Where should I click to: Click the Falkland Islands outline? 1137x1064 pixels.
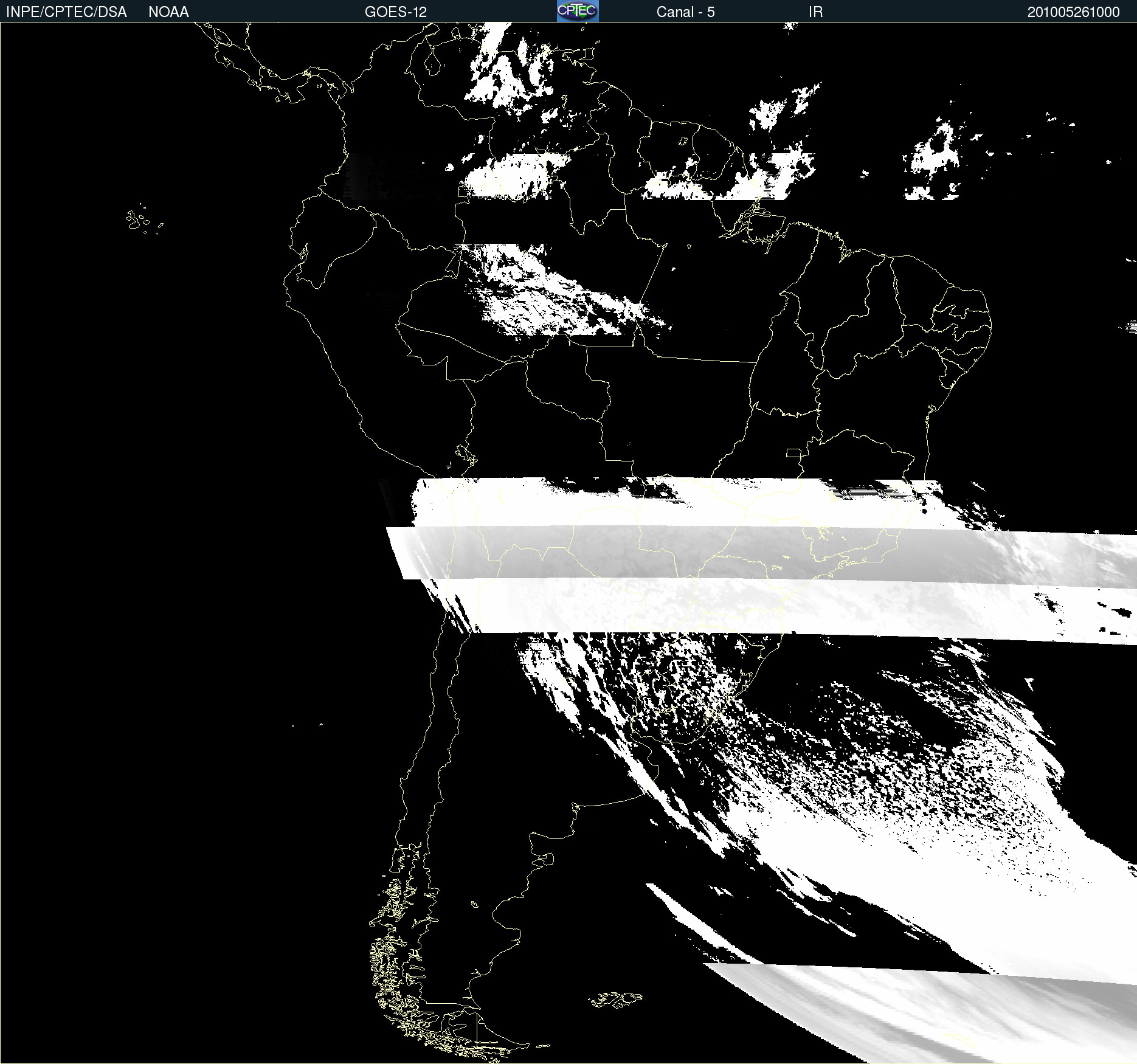tap(615, 1000)
